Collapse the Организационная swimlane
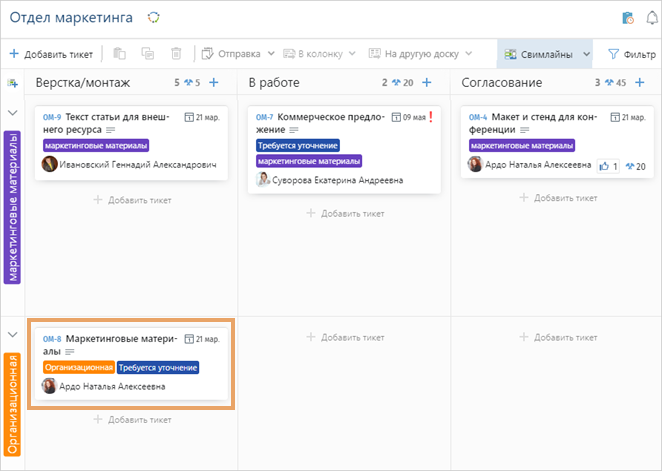Image resolution: width=662 pixels, height=471 pixels. click(x=13, y=334)
